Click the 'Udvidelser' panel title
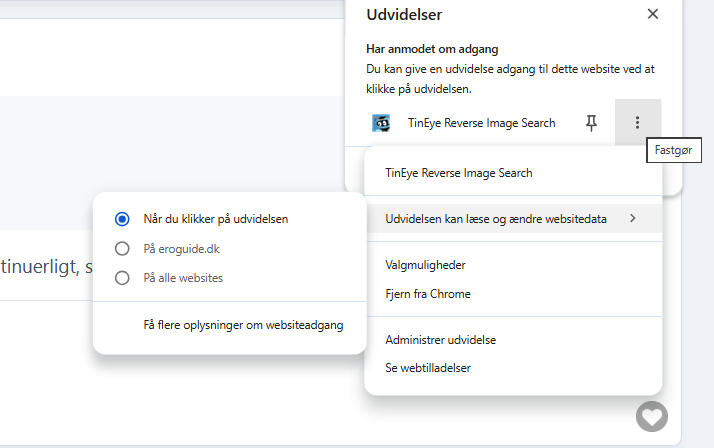The width and height of the screenshot is (714, 448). click(404, 15)
